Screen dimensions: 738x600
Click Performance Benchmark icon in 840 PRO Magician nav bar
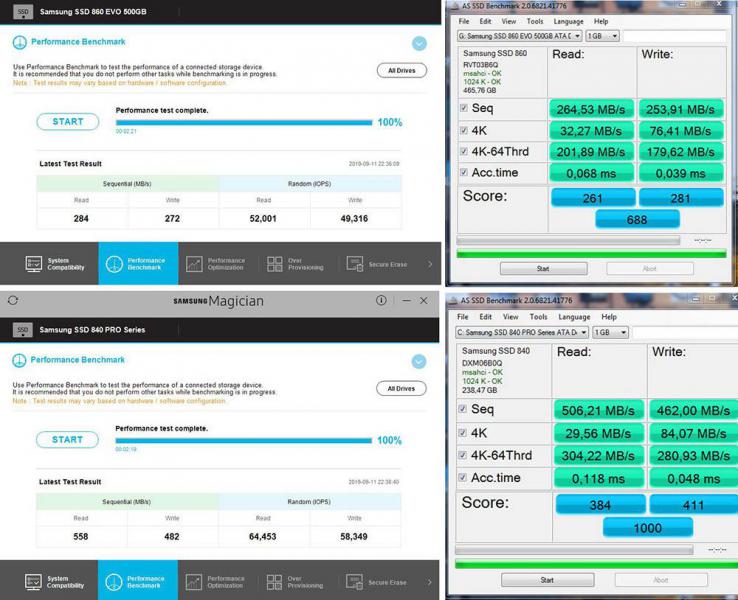(x=114, y=581)
